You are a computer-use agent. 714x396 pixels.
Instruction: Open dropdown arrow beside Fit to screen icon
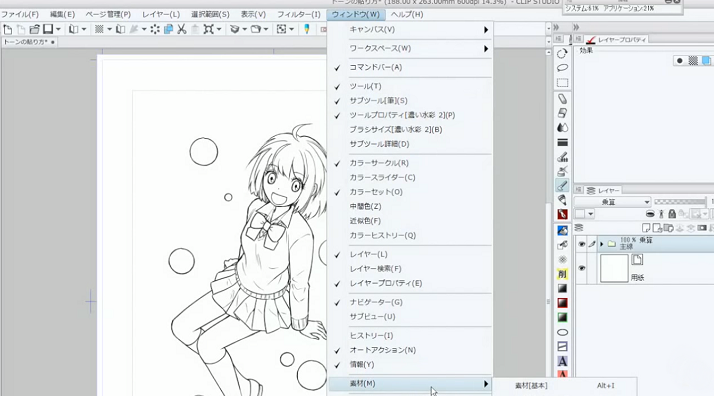(x=291, y=30)
